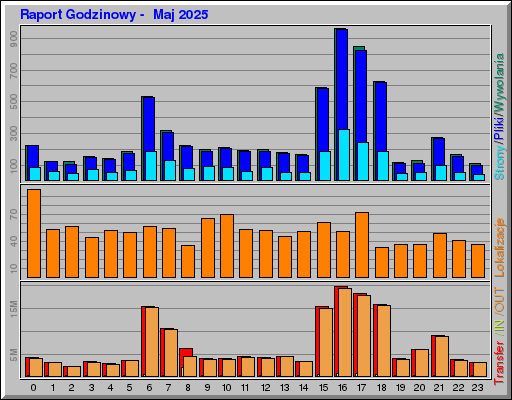Click the blue Pliki bar at hour 6
The height and width of the screenshot is (400, 512).
[149, 124]
